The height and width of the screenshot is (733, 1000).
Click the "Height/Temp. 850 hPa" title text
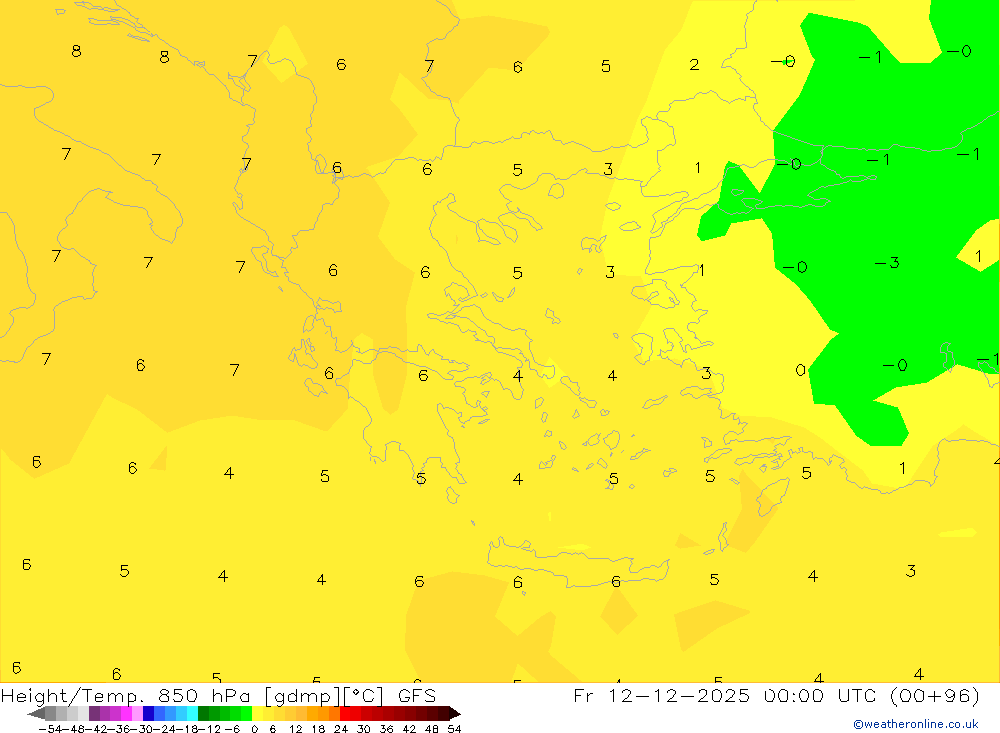(126, 696)
